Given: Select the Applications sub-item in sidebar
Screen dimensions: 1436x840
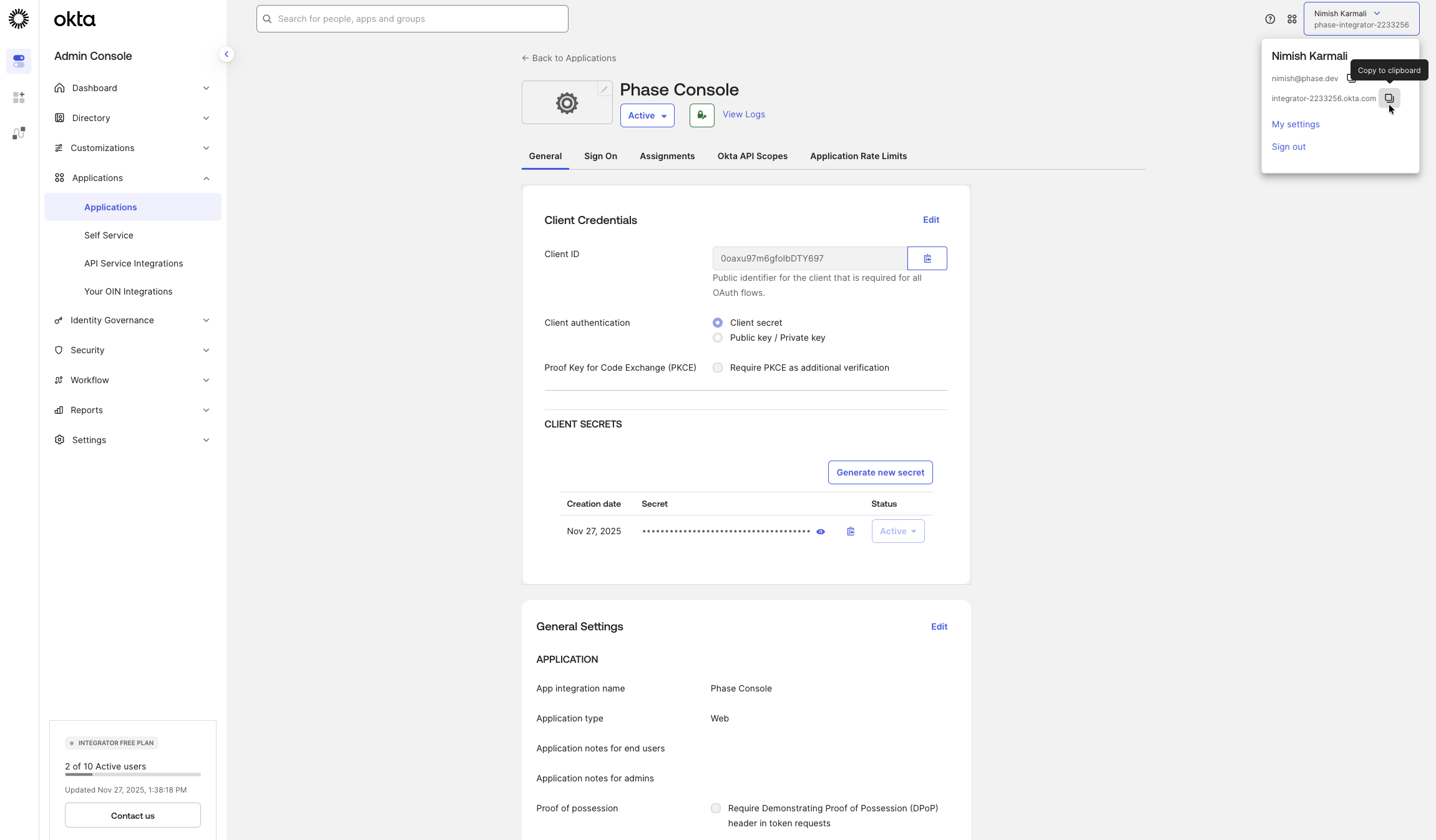Looking at the screenshot, I should (x=133, y=207).
